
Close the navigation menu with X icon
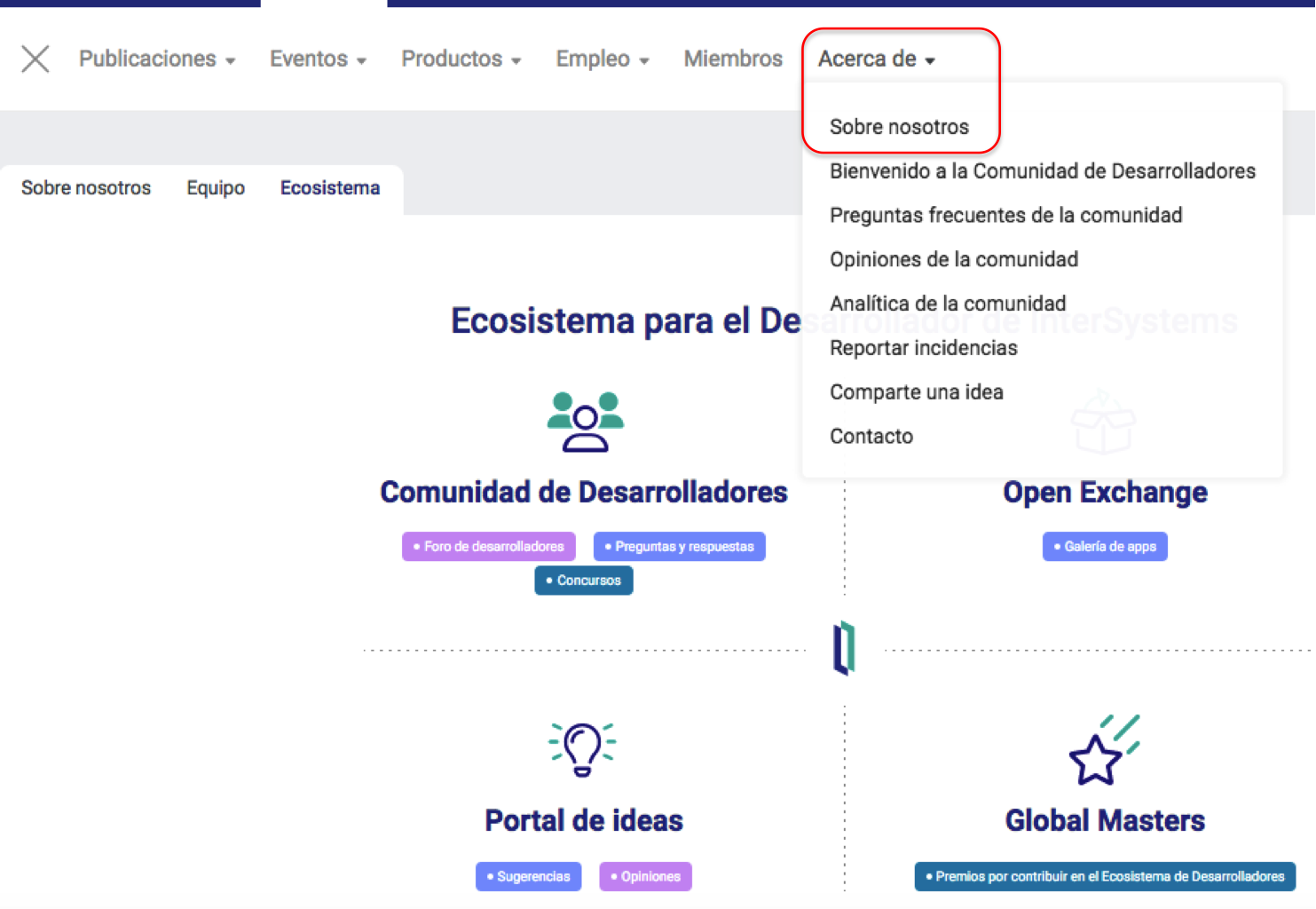pyautogui.click(x=35, y=59)
